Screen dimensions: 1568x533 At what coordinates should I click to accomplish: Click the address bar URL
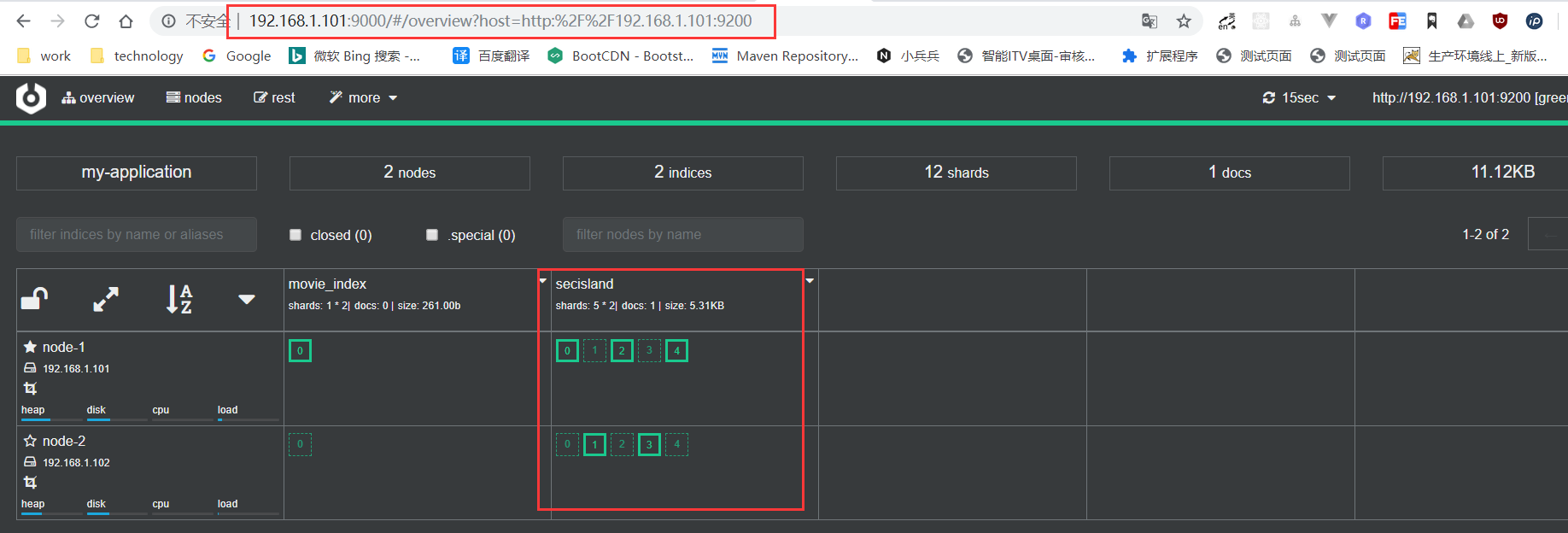click(x=500, y=21)
